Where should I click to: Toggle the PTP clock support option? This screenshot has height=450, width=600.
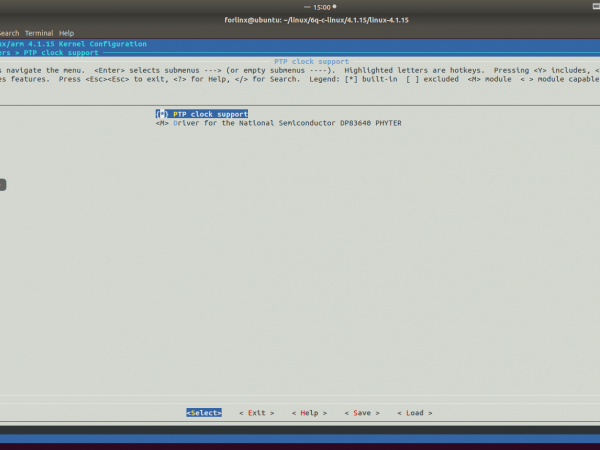[x=160, y=114]
